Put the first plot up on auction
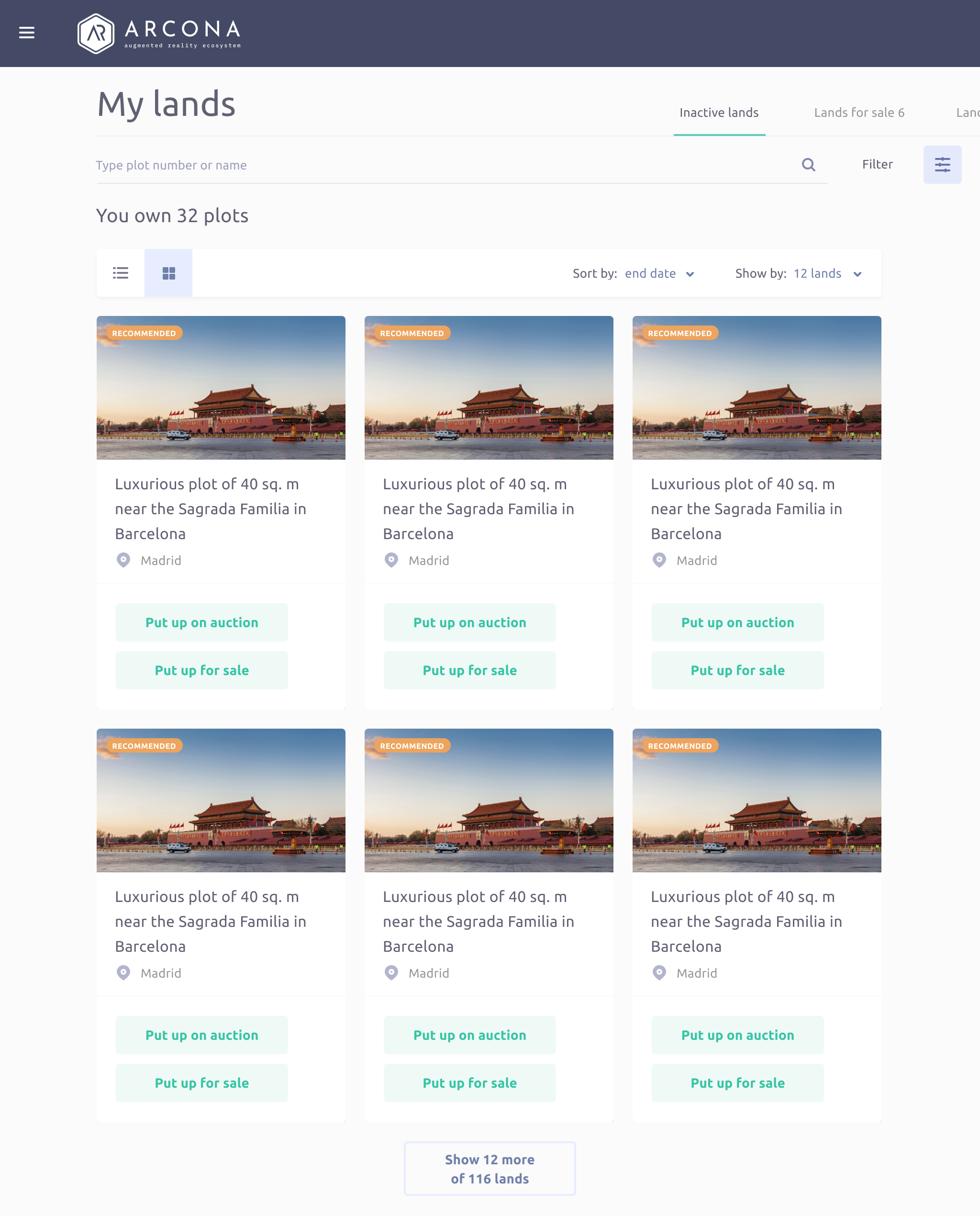 tap(201, 622)
